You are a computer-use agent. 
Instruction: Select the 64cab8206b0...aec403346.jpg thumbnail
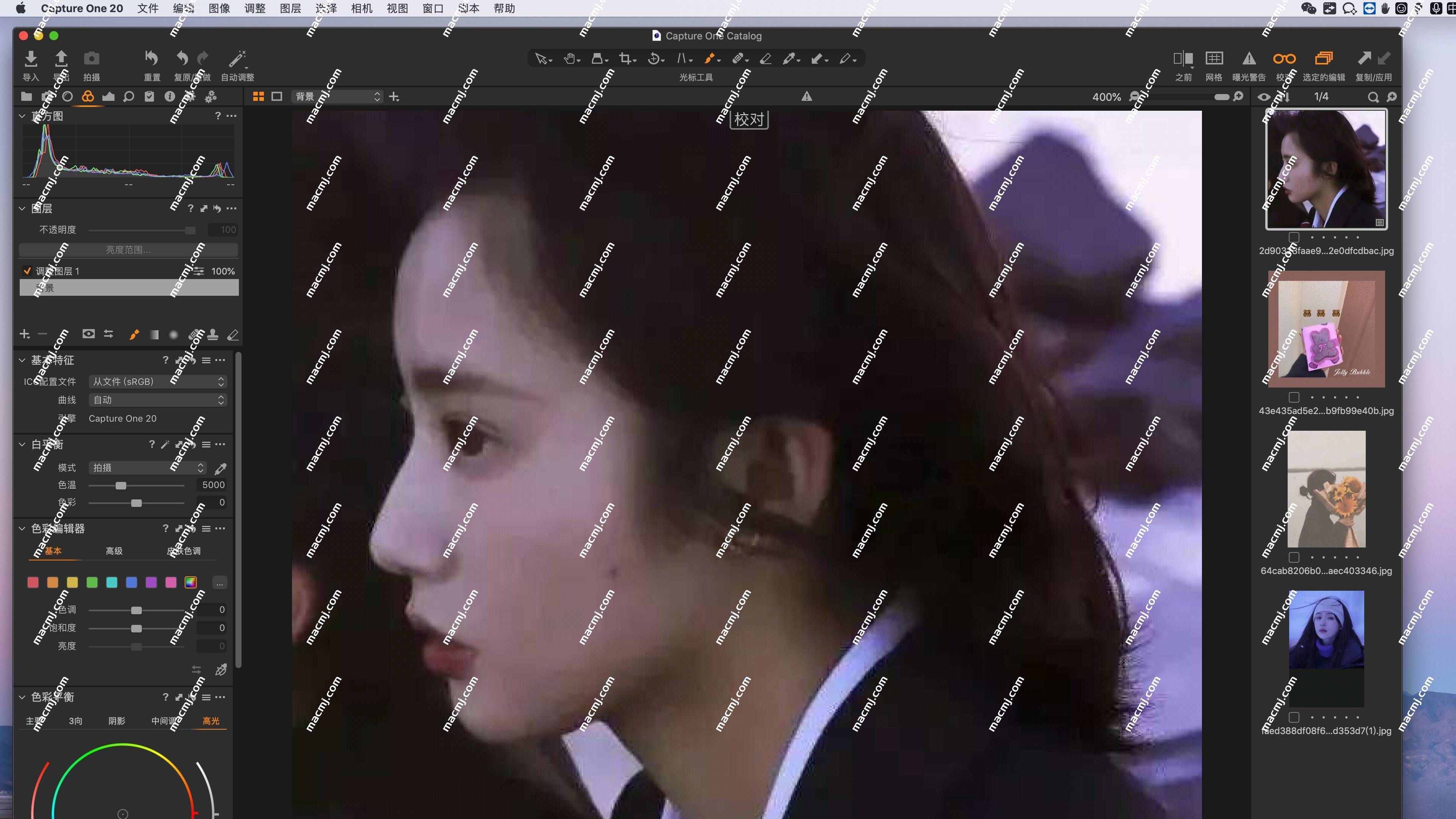(1326, 490)
